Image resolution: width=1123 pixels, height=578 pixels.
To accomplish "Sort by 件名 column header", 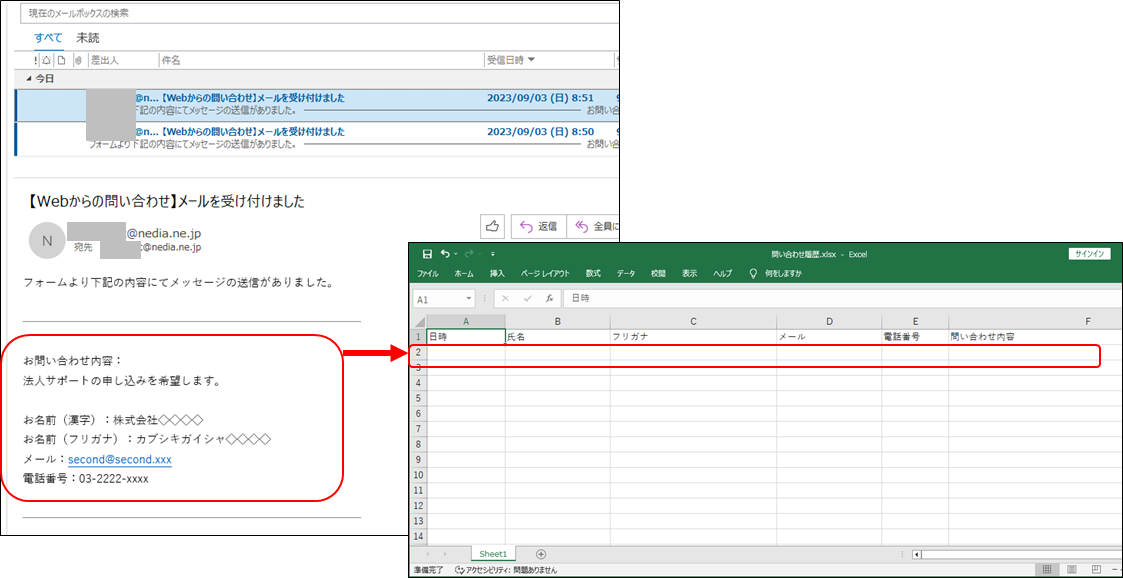I will tap(322, 60).
